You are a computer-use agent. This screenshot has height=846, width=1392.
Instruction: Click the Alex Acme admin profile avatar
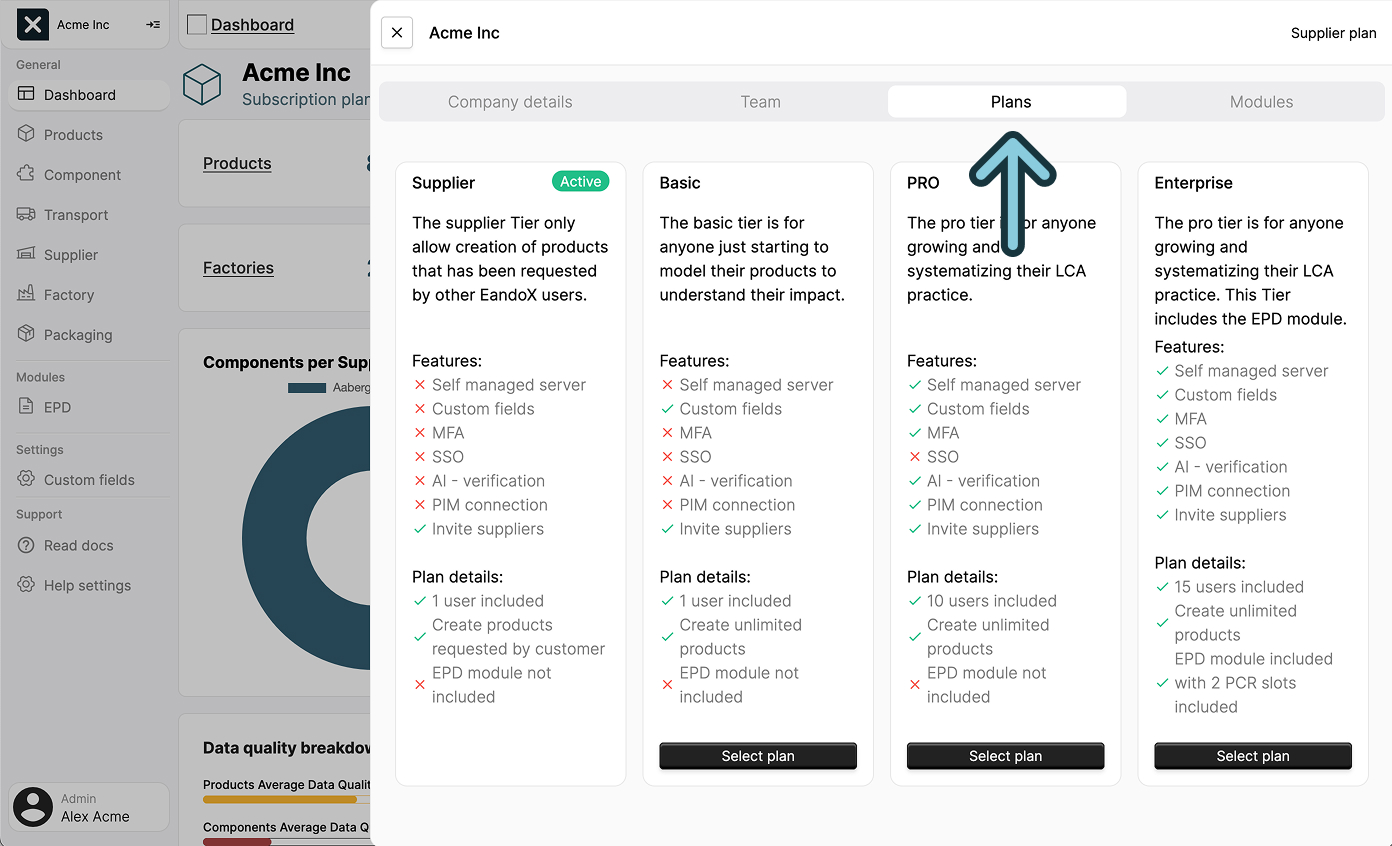(33, 807)
